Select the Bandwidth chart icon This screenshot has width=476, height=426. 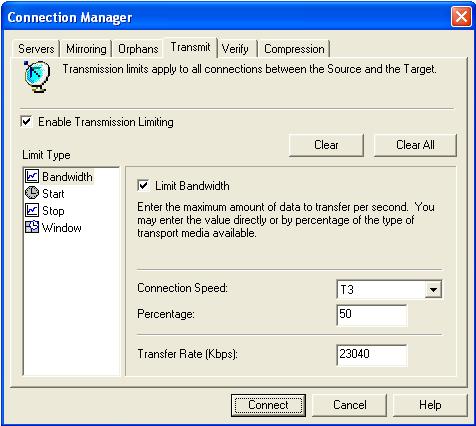click(x=32, y=176)
